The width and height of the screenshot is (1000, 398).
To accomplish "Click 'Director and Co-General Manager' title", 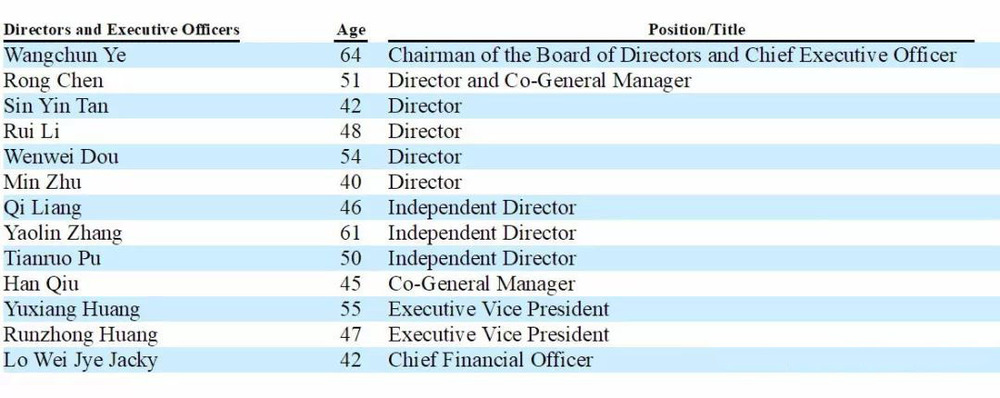I will pos(540,81).
